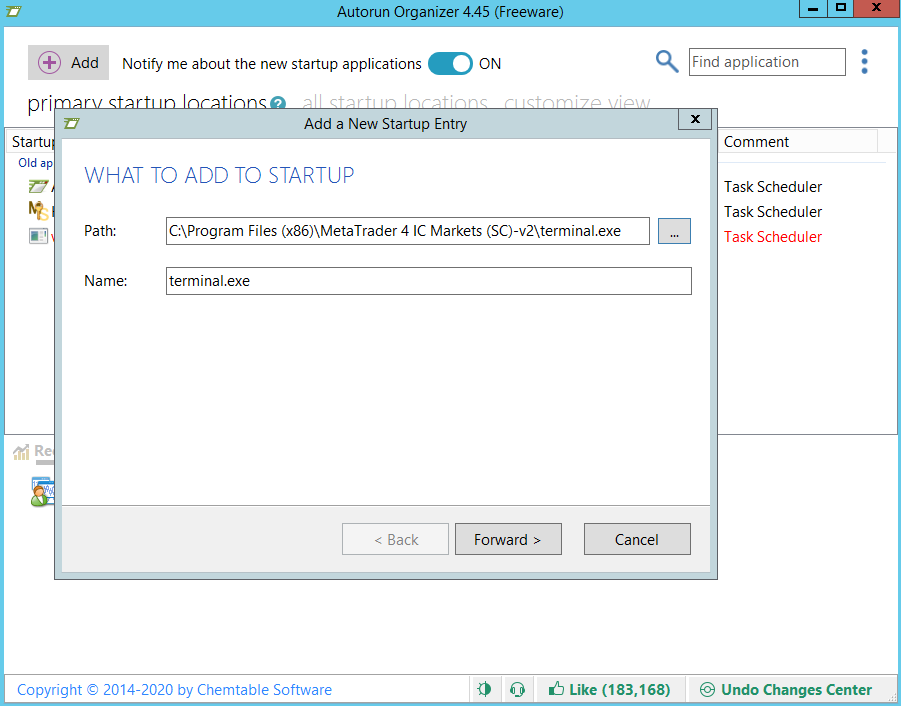
Task: Minimize the Autorun Organizer window
Action: [813, 9]
